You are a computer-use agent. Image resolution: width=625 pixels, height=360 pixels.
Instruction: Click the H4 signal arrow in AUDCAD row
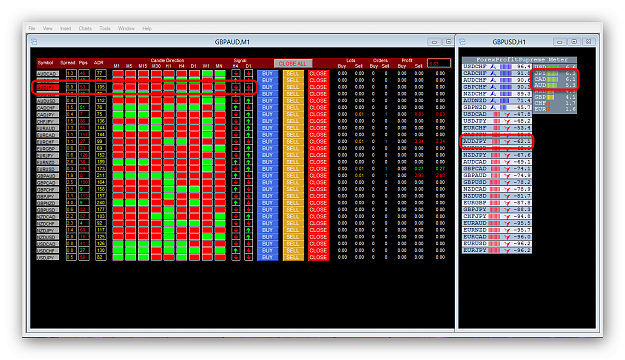click(x=236, y=73)
